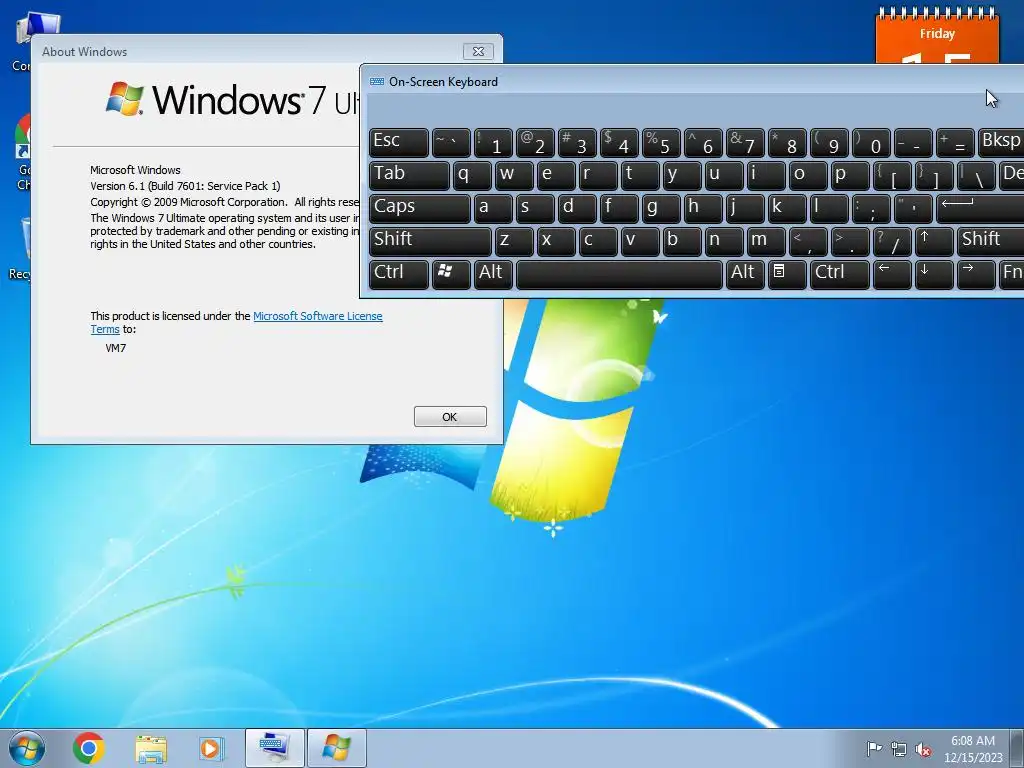Viewport: 1024px width, 768px height.
Task: Click the muted volume tray icon
Action: coord(923,749)
